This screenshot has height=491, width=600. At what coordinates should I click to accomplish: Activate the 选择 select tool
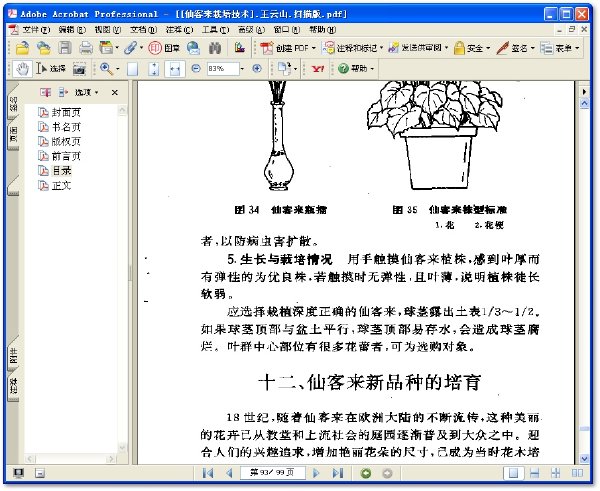click(51, 69)
